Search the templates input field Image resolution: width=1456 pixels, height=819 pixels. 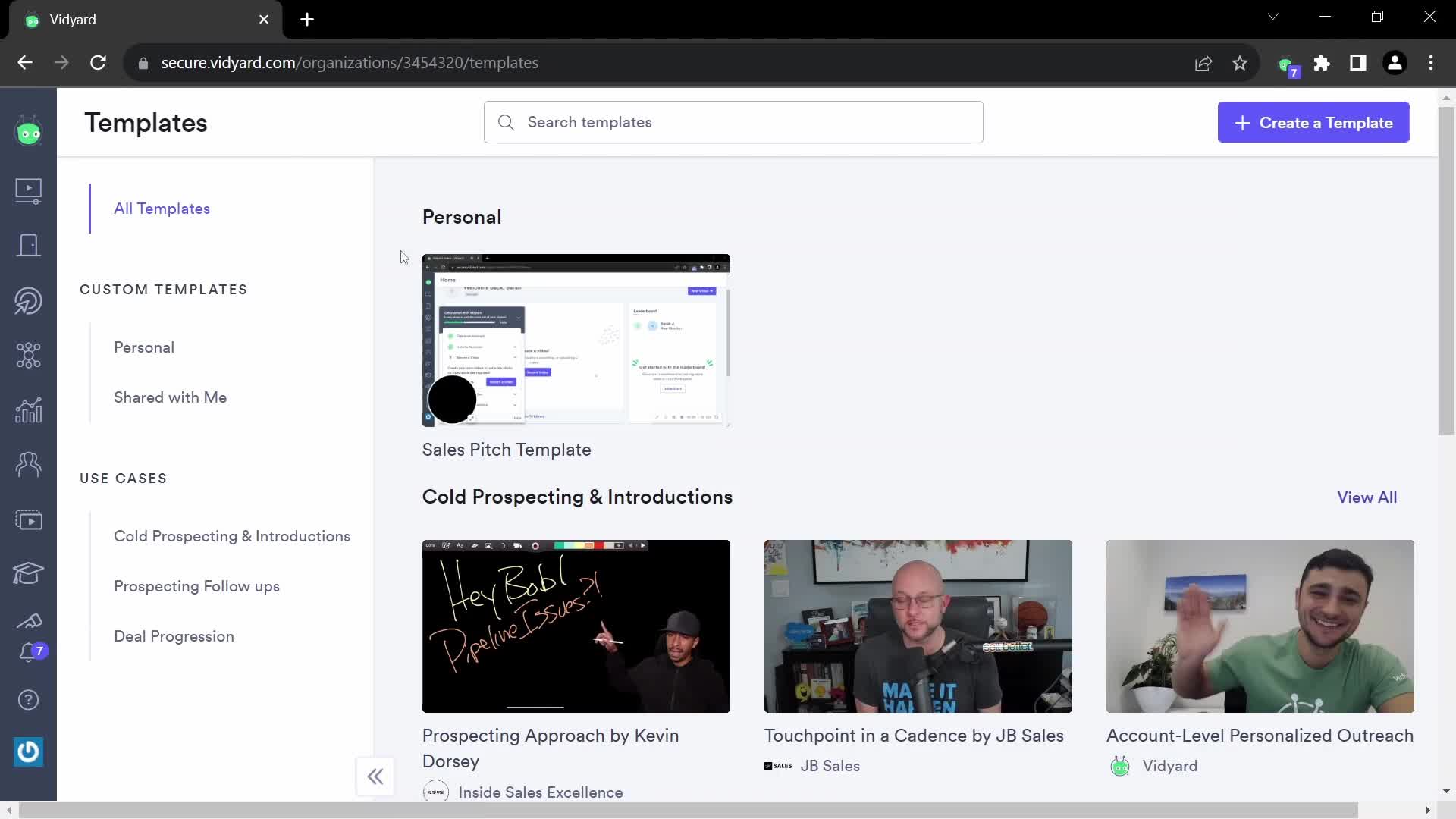pyautogui.click(x=734, y=122)
